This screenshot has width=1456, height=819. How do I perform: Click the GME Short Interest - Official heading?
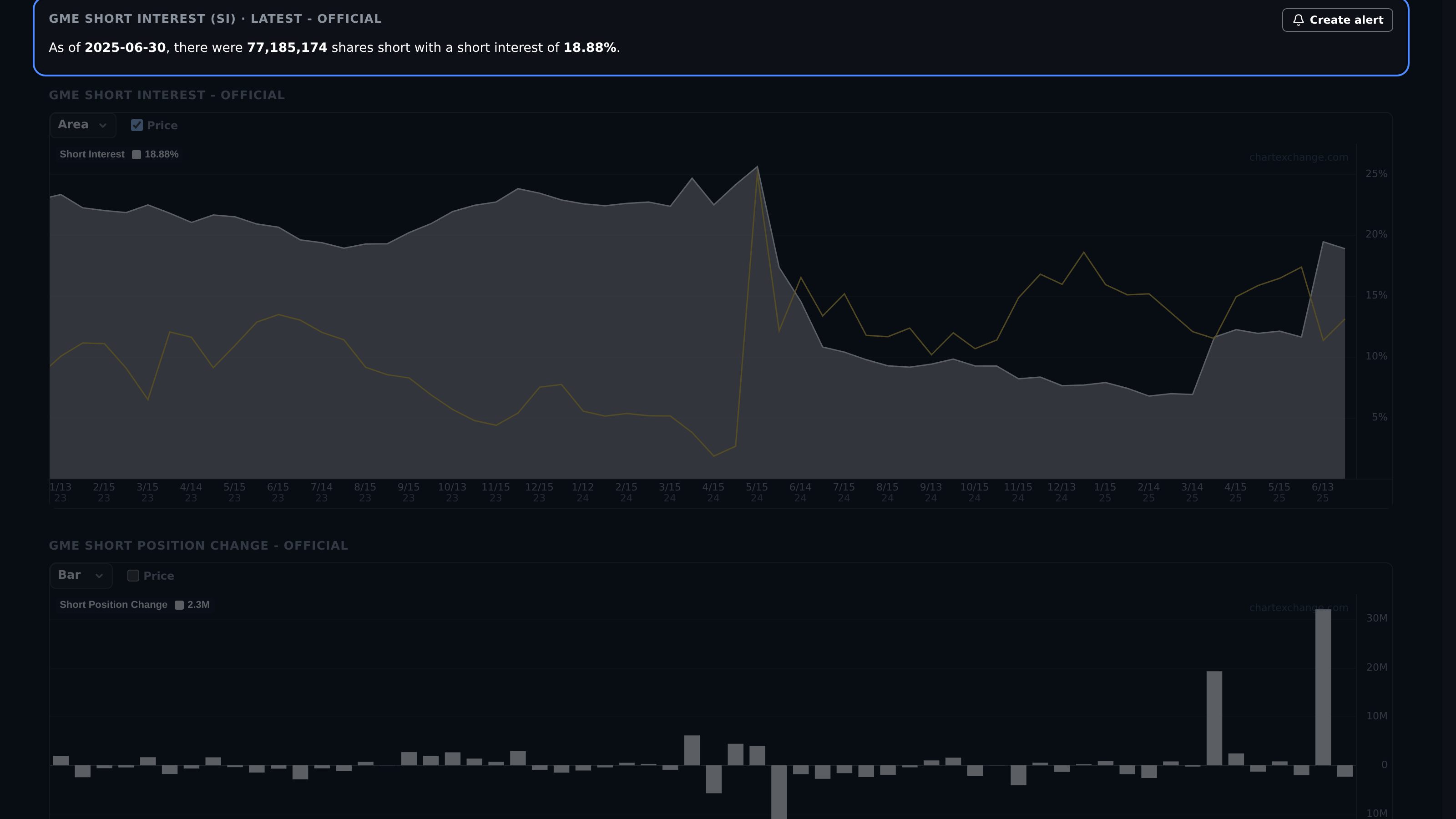(167, 95)
